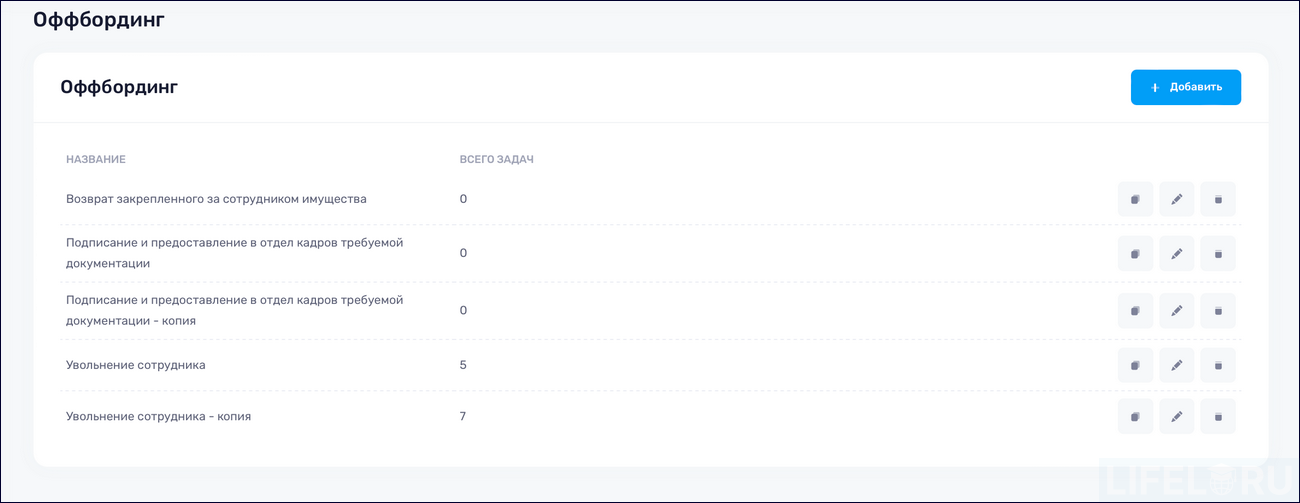
Task: Delete the 'документации - копия' row
Action: point(1218,311)
